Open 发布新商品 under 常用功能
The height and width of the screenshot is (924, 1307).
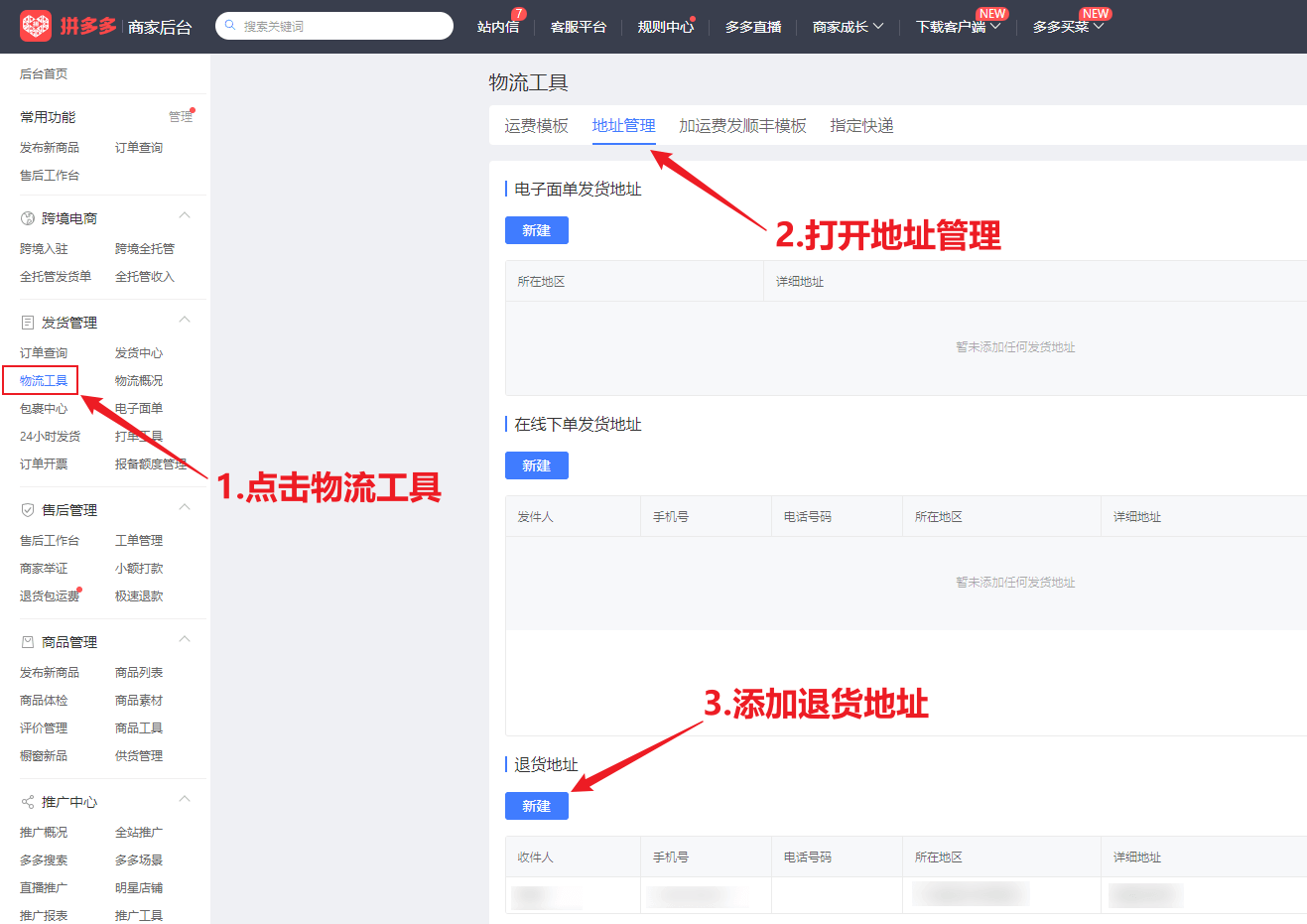[x=50, y=148]
